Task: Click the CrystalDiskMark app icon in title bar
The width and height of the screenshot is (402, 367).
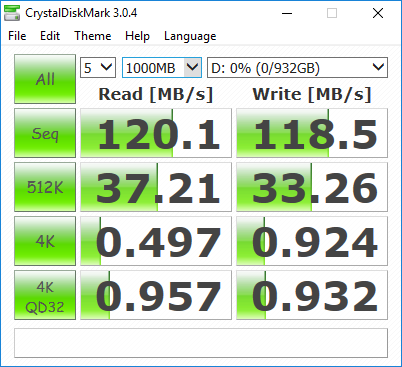Action: pyautogui.click(x=12, y=13)
